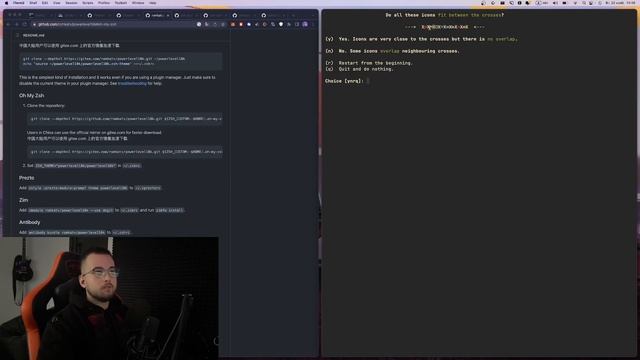
Task: Open the Window menu
Action: coord(138,3)
